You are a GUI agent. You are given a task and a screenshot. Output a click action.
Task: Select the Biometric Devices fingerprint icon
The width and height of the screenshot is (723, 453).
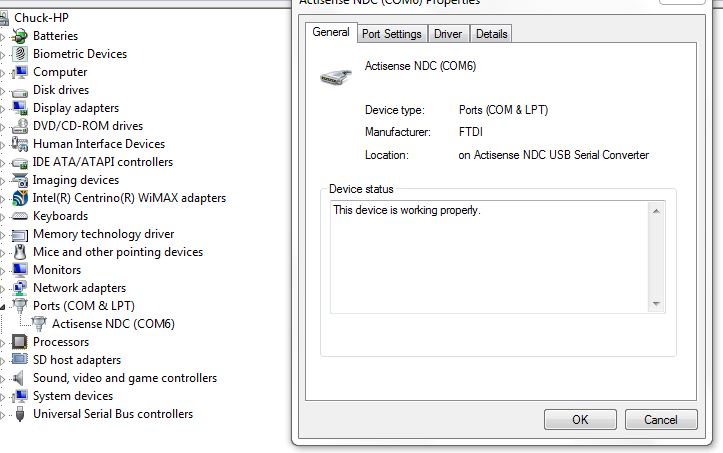(19, 54)
